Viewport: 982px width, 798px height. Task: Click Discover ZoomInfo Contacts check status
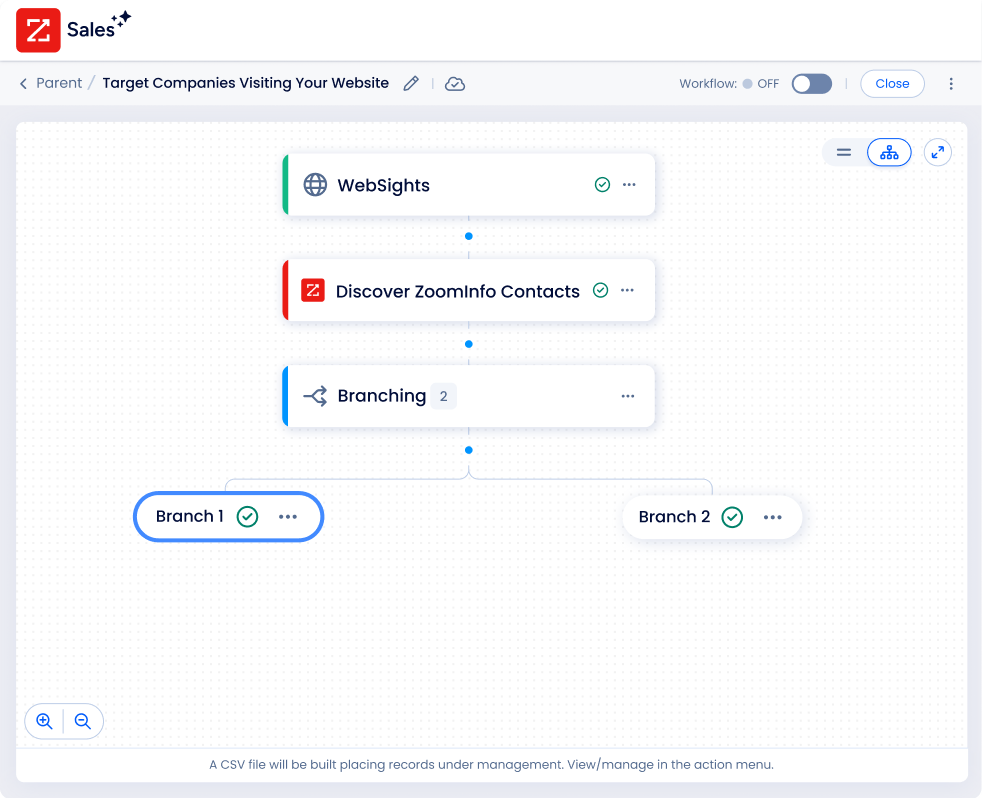600,290
